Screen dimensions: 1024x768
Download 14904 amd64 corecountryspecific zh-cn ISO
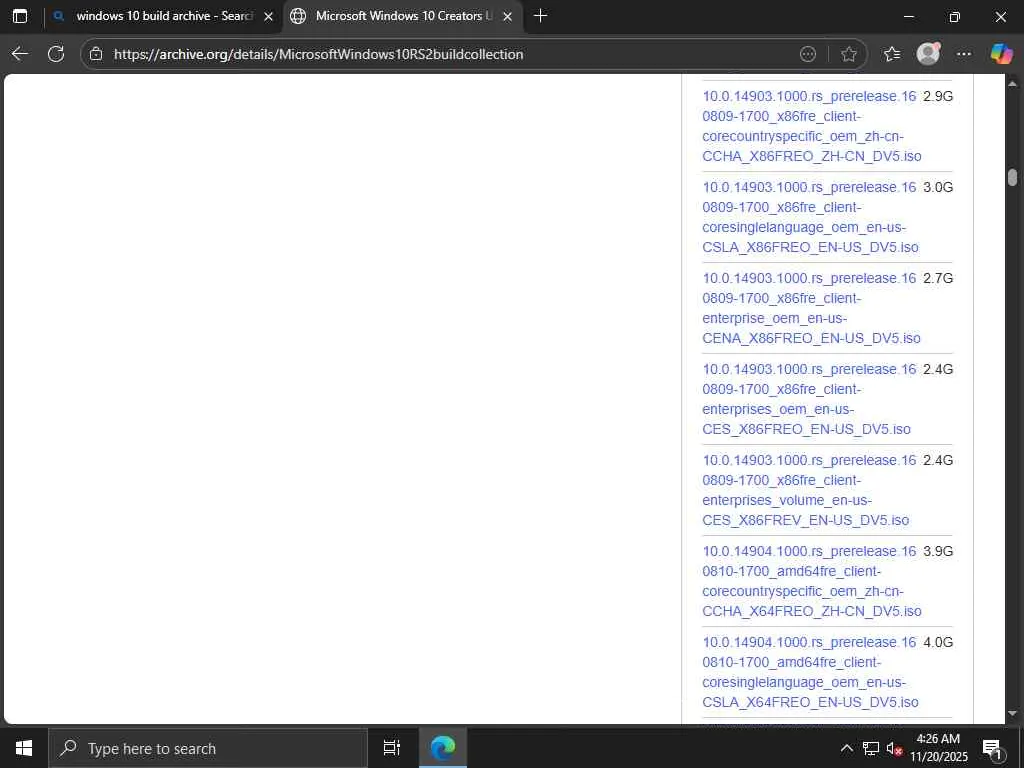[812, 581]
